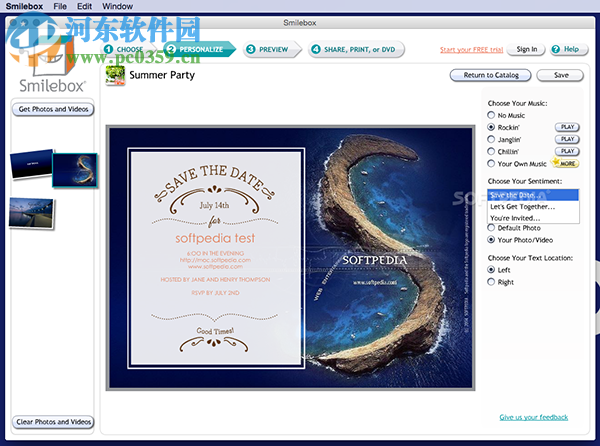600x446 pixels.
Task: Click Return to Catalog button
Action: click(x=491, y=75)
